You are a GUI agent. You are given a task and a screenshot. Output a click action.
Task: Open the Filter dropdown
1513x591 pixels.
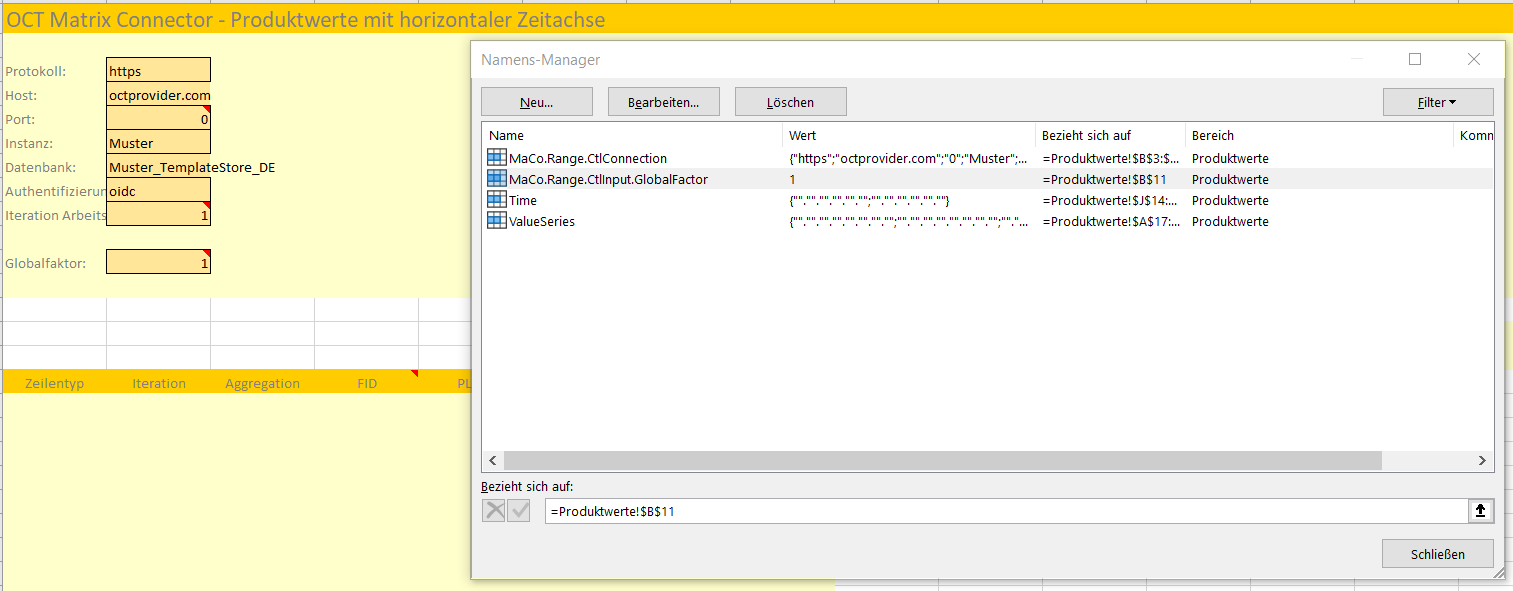[x=1437, y=102]
